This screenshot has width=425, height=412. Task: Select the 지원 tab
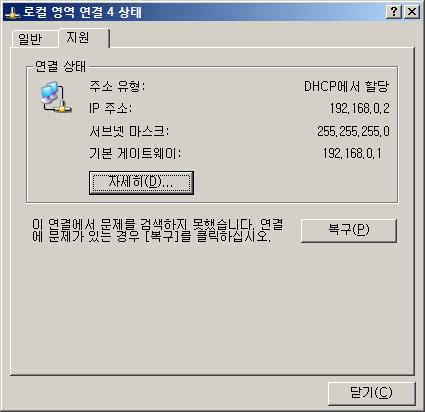pyautogui.click(x=83, y=38)
